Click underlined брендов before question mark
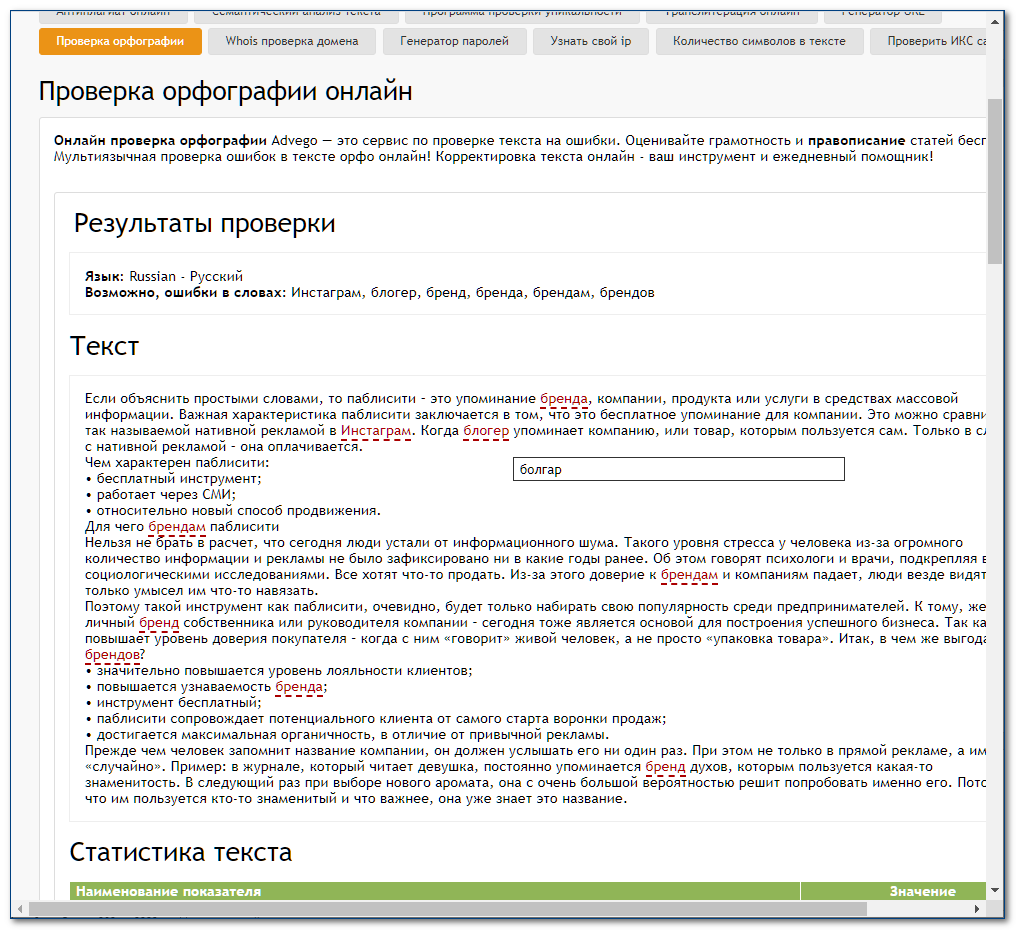The width and height of the screenshot is (1016, 930). coord(112,654)
